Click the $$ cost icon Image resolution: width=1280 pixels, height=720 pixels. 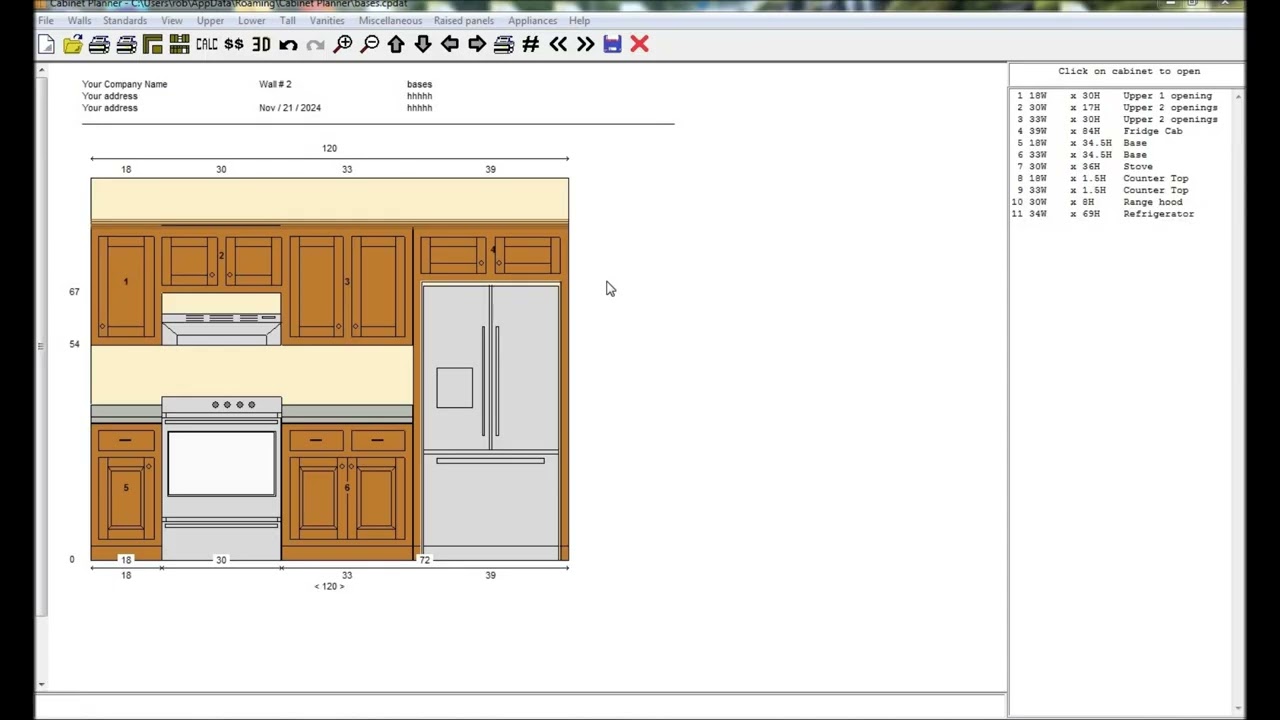coord(233,43)
